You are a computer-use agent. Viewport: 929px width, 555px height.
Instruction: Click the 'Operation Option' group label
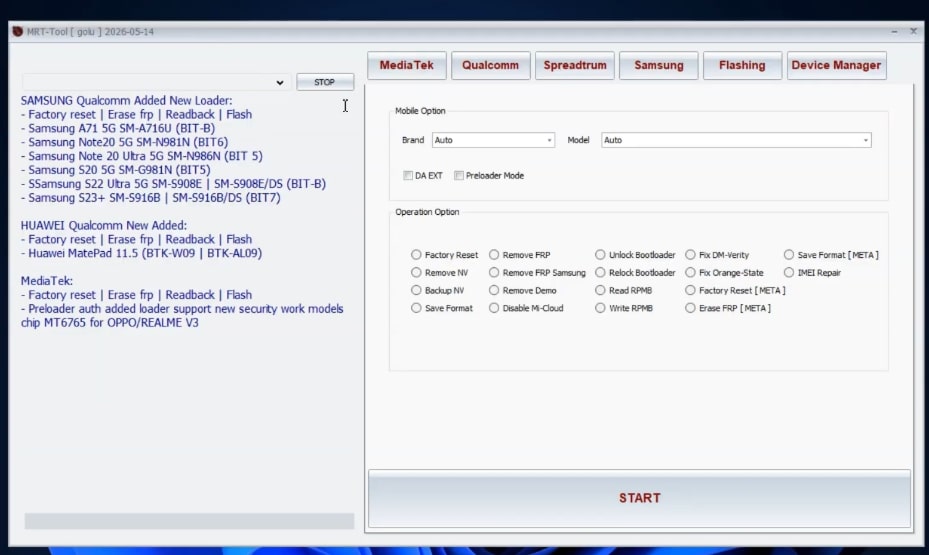click(x=427, y=212)
